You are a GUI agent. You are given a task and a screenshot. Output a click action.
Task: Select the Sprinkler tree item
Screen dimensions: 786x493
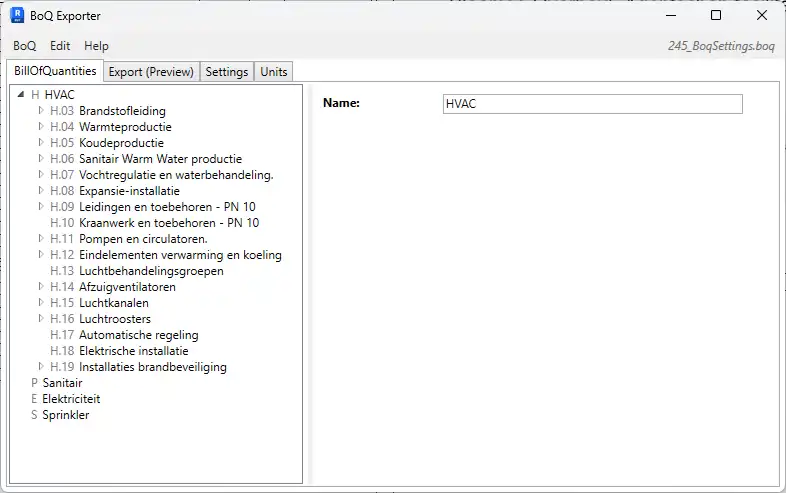pyautogui.click(x=65, y=415)
